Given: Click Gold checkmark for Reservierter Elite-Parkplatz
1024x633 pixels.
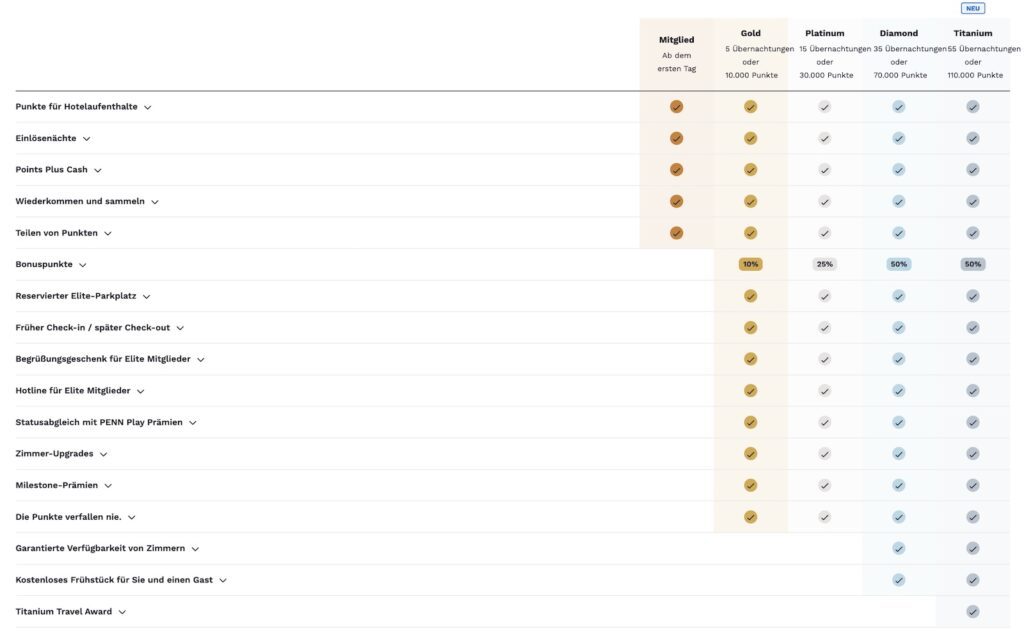Looking at the screenshot, I should click(750, 296).
